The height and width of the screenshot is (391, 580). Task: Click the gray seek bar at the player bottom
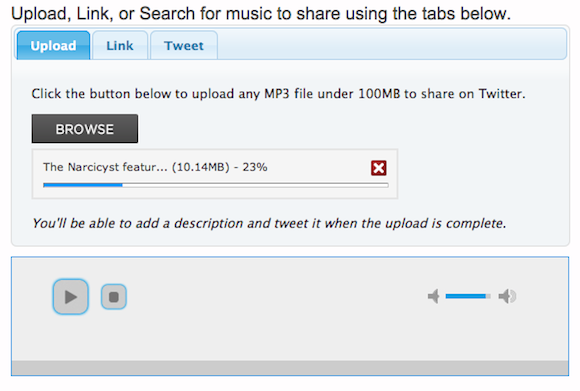coord(290,368)
